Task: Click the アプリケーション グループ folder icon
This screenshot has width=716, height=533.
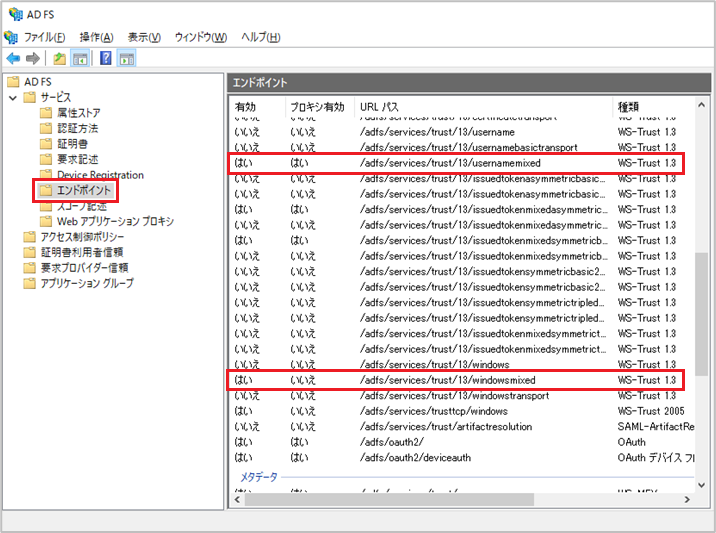Action: click(x=29, y=283)
